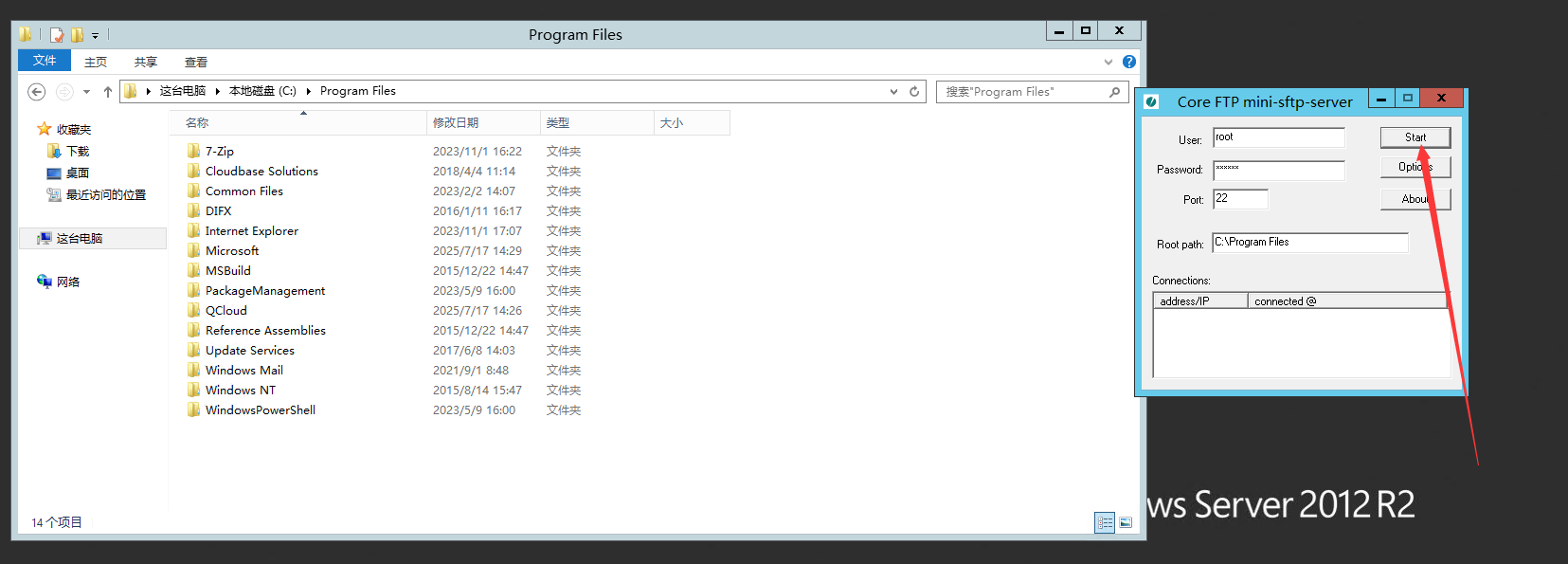Expand the Explorer ribbon chevron
The height and width of the screenshot is (564, 1568).
1108,62
